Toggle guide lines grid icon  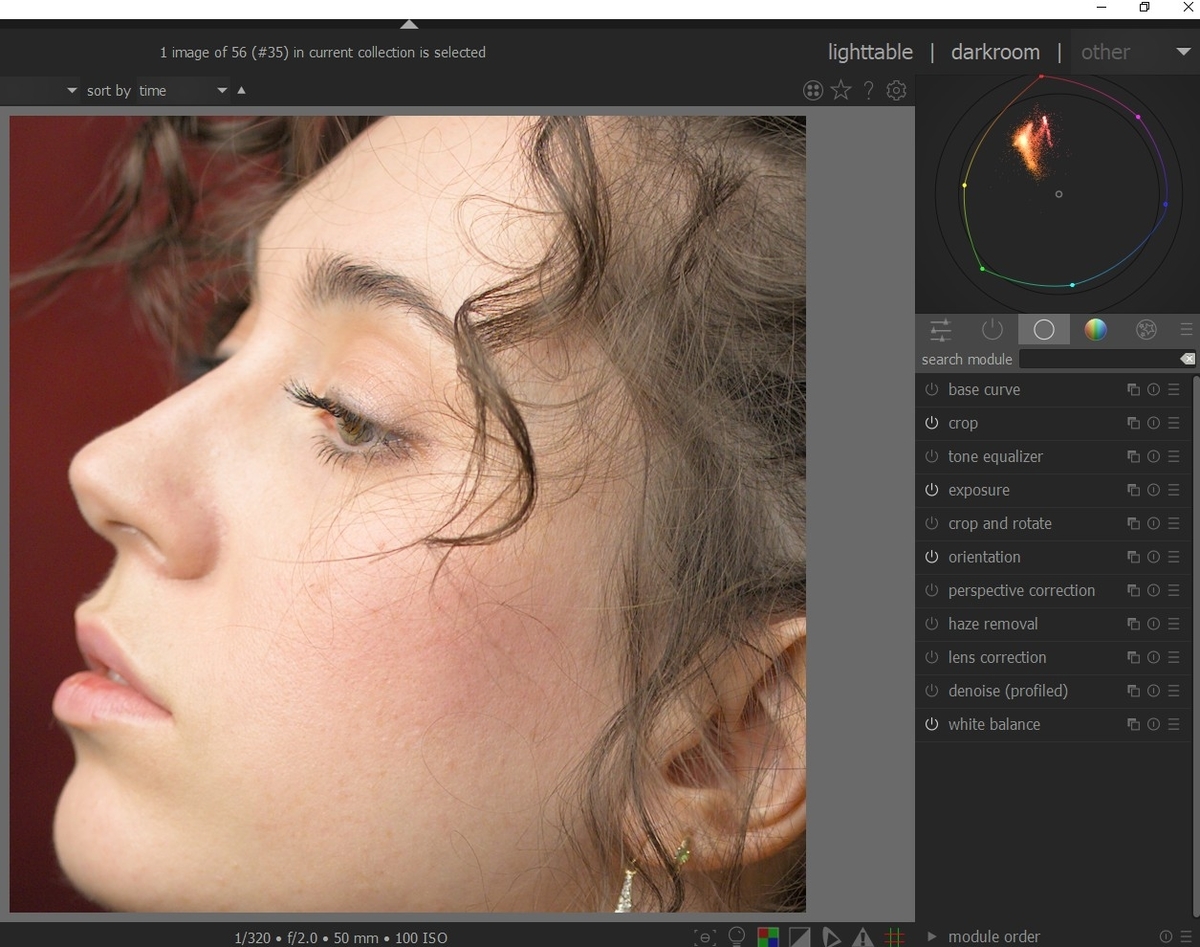click(895, 937)
